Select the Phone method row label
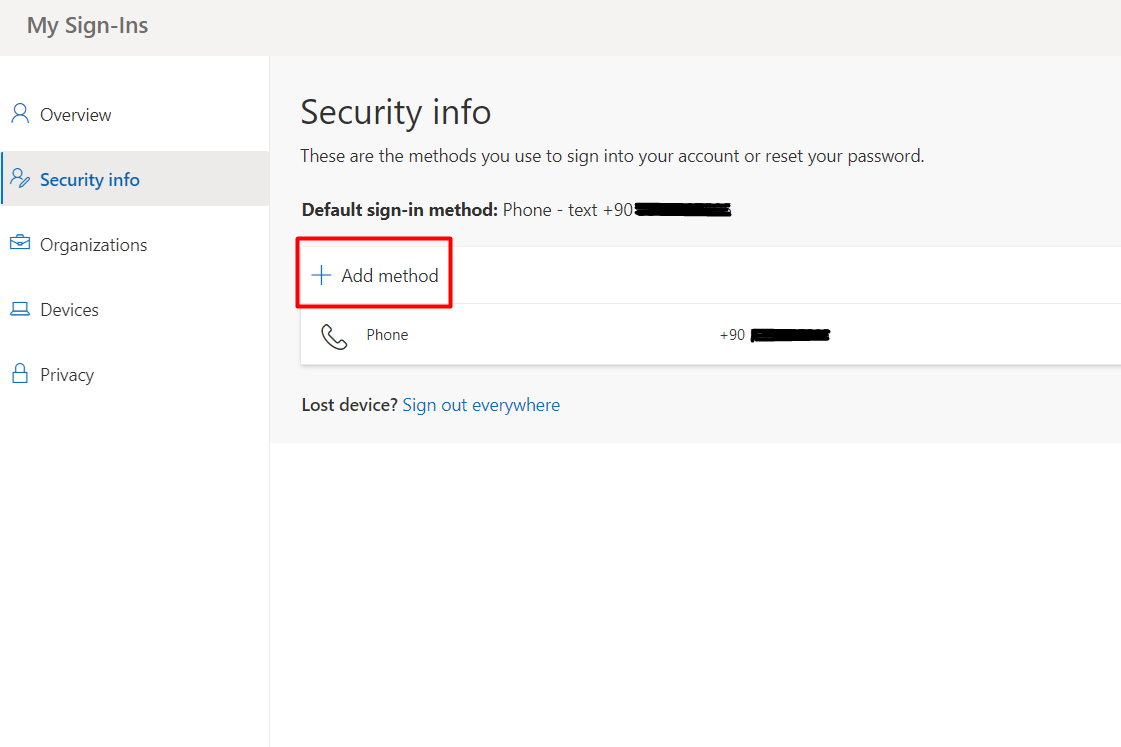The image size is (1121, 747). tap(387, 335)
